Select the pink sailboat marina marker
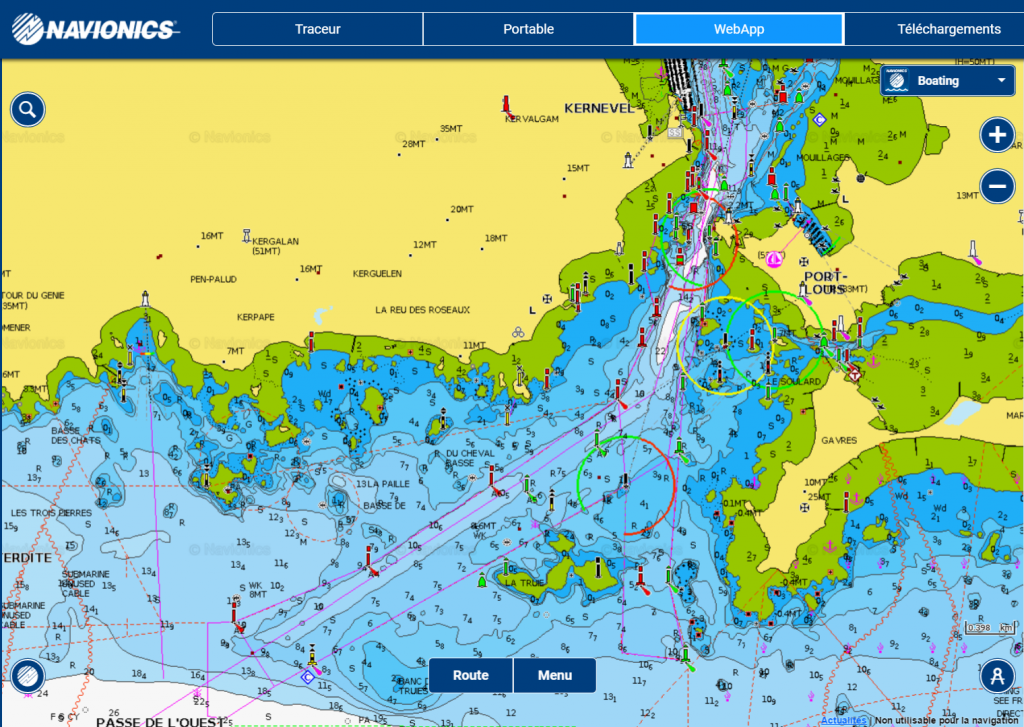This screenshot has height=727, width=1024. pos(773,259)
